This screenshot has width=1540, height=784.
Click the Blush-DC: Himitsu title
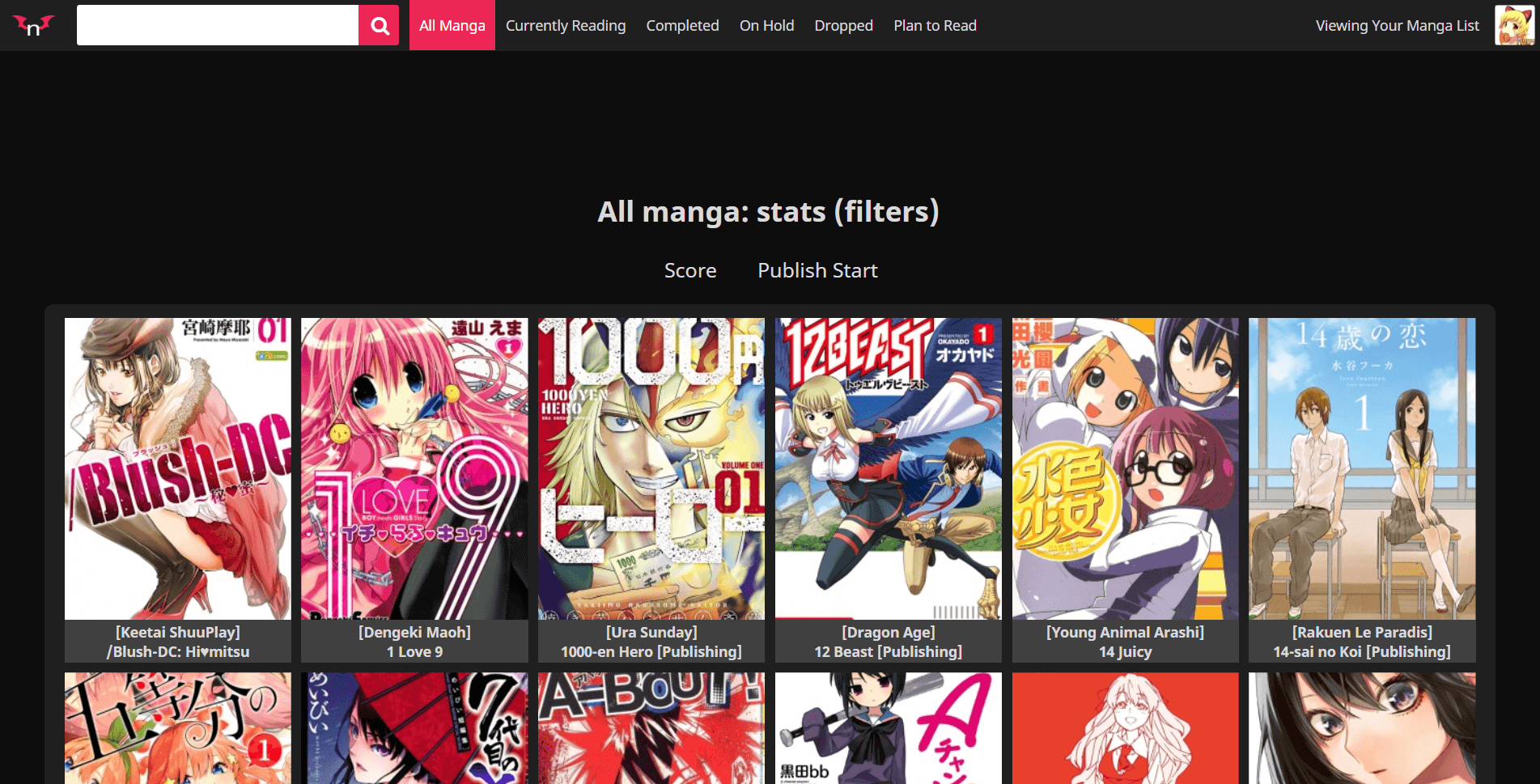178,651
